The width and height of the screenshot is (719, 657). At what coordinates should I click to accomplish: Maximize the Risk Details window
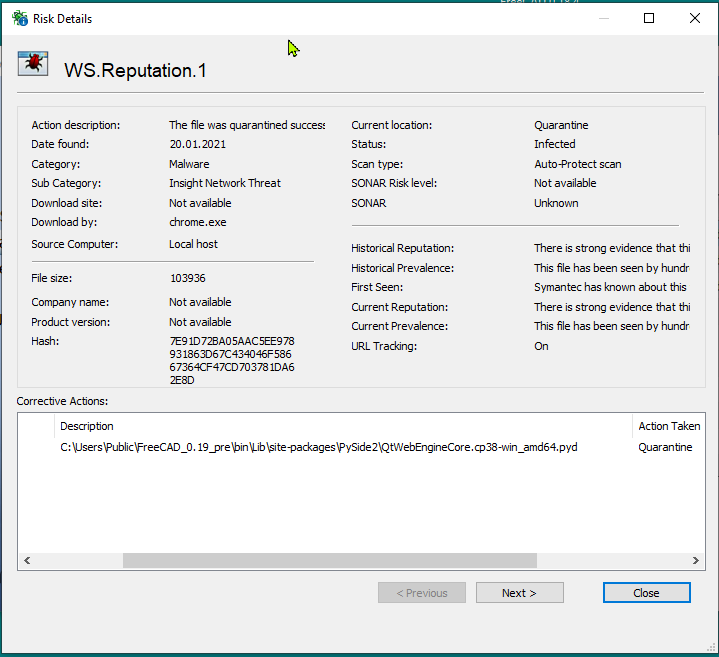(648, 18)
